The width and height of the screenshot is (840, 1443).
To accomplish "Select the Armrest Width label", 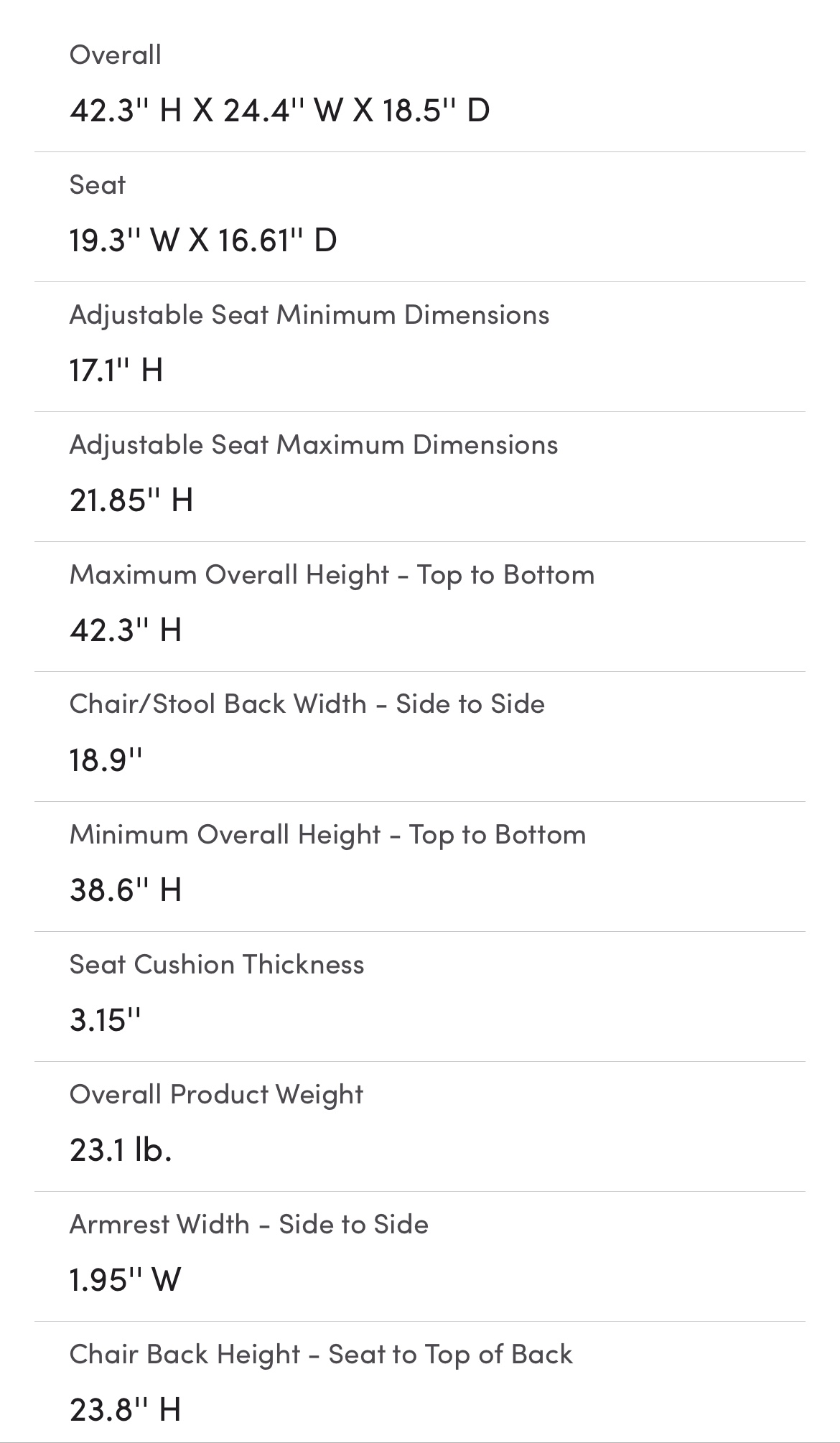I will point(248,1225).
